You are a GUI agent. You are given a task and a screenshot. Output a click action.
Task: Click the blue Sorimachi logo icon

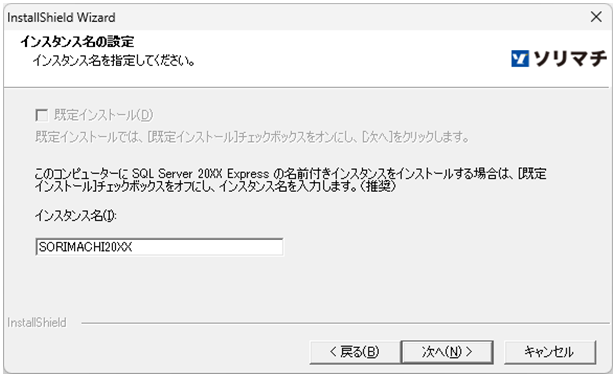tap(520, 59)
